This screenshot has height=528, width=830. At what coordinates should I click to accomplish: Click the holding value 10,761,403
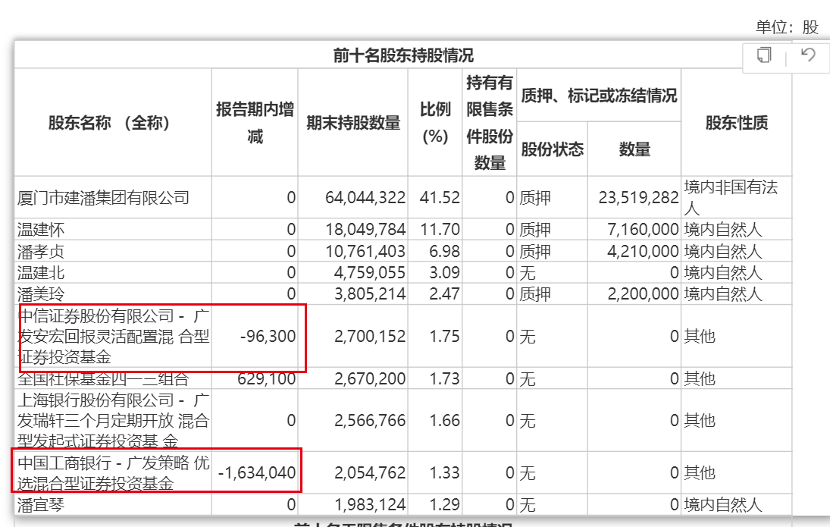365,252
